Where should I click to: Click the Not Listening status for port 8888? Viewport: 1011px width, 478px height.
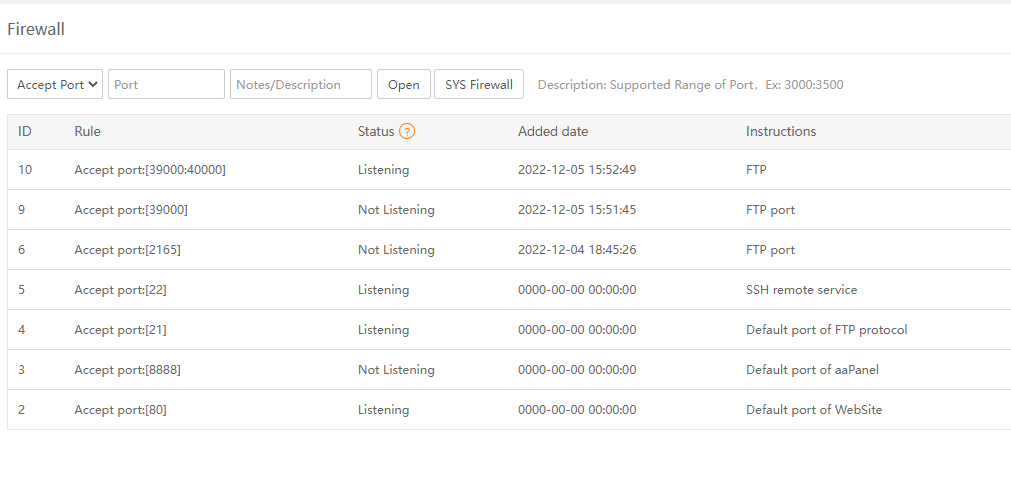click(x=396, y=370)
